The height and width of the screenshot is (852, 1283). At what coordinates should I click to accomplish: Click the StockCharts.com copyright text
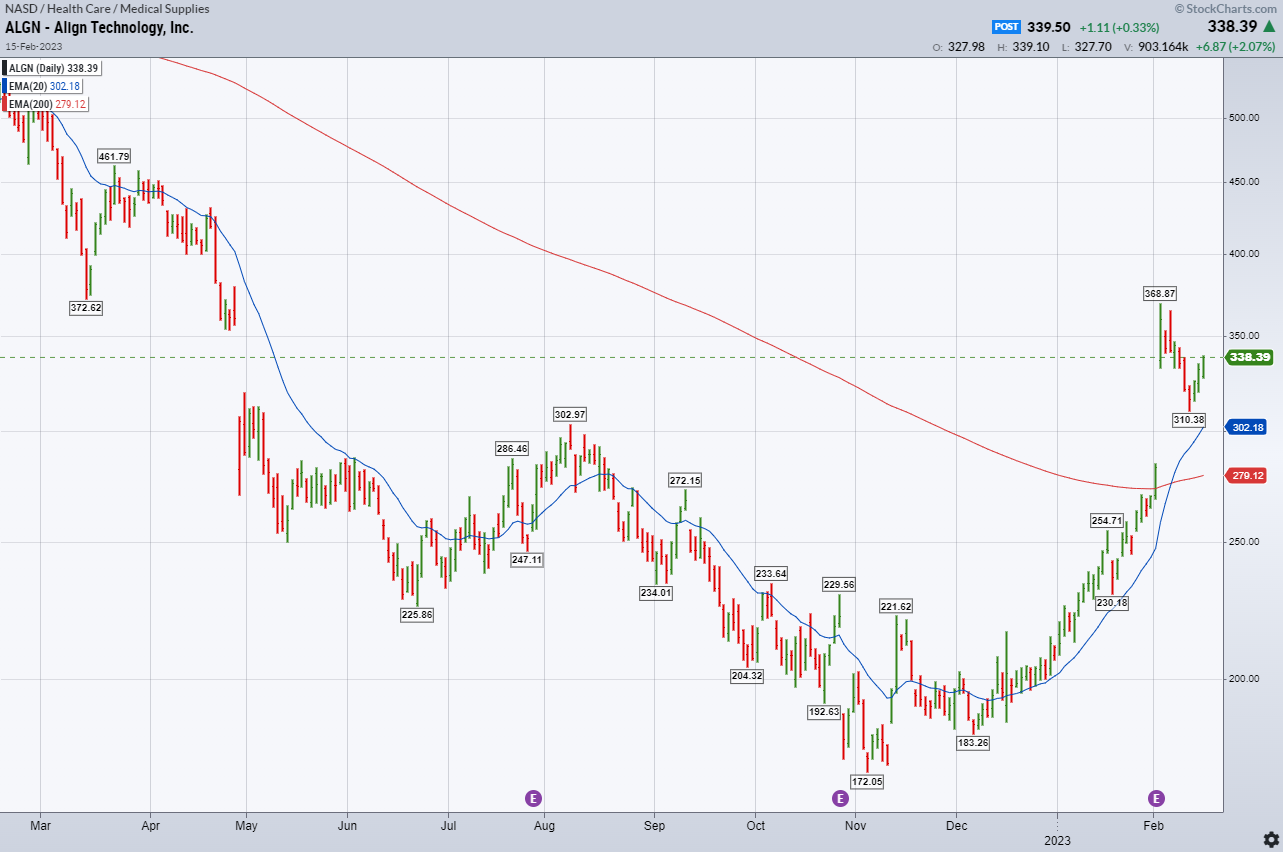pos(1226,9)
